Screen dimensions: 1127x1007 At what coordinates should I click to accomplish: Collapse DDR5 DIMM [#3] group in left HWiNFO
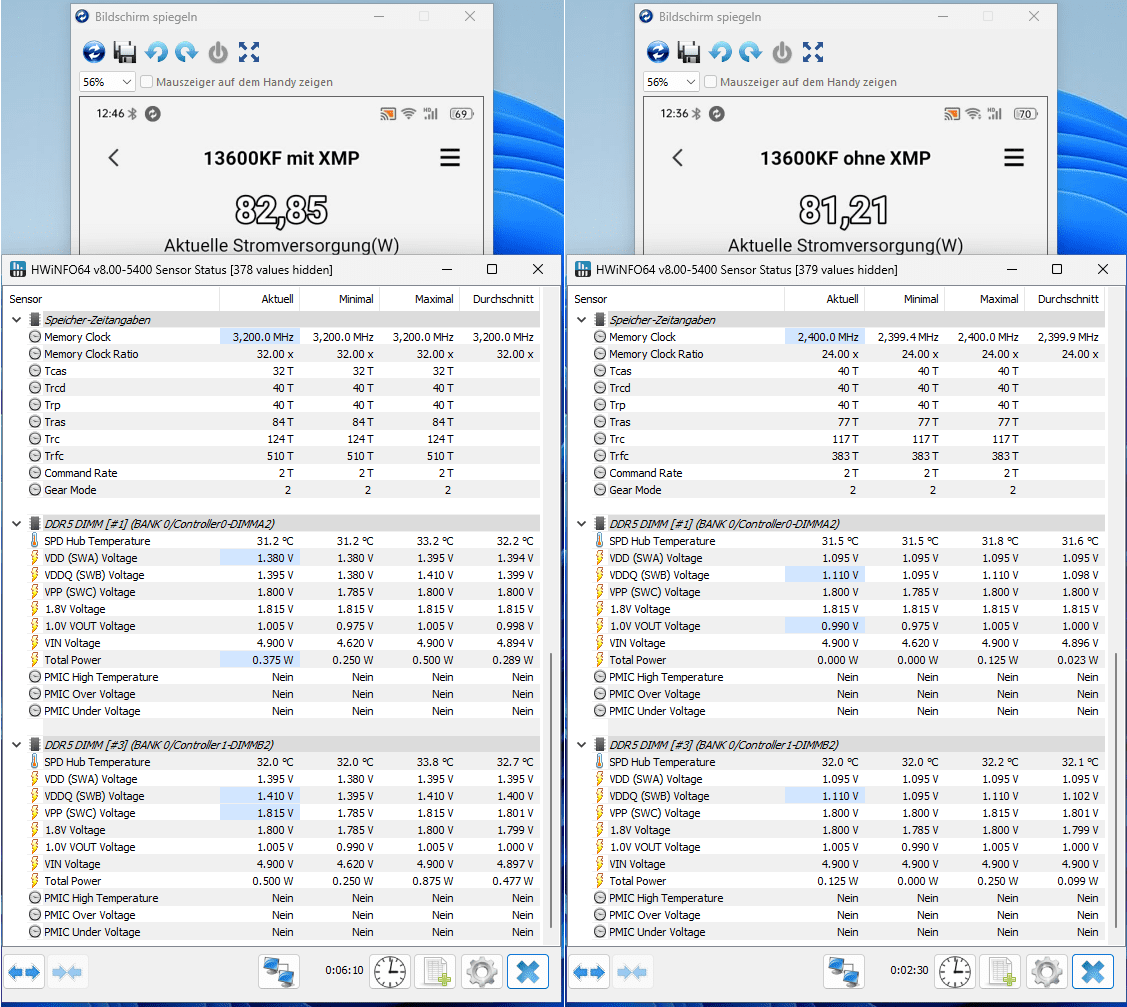tap(17, 745)
